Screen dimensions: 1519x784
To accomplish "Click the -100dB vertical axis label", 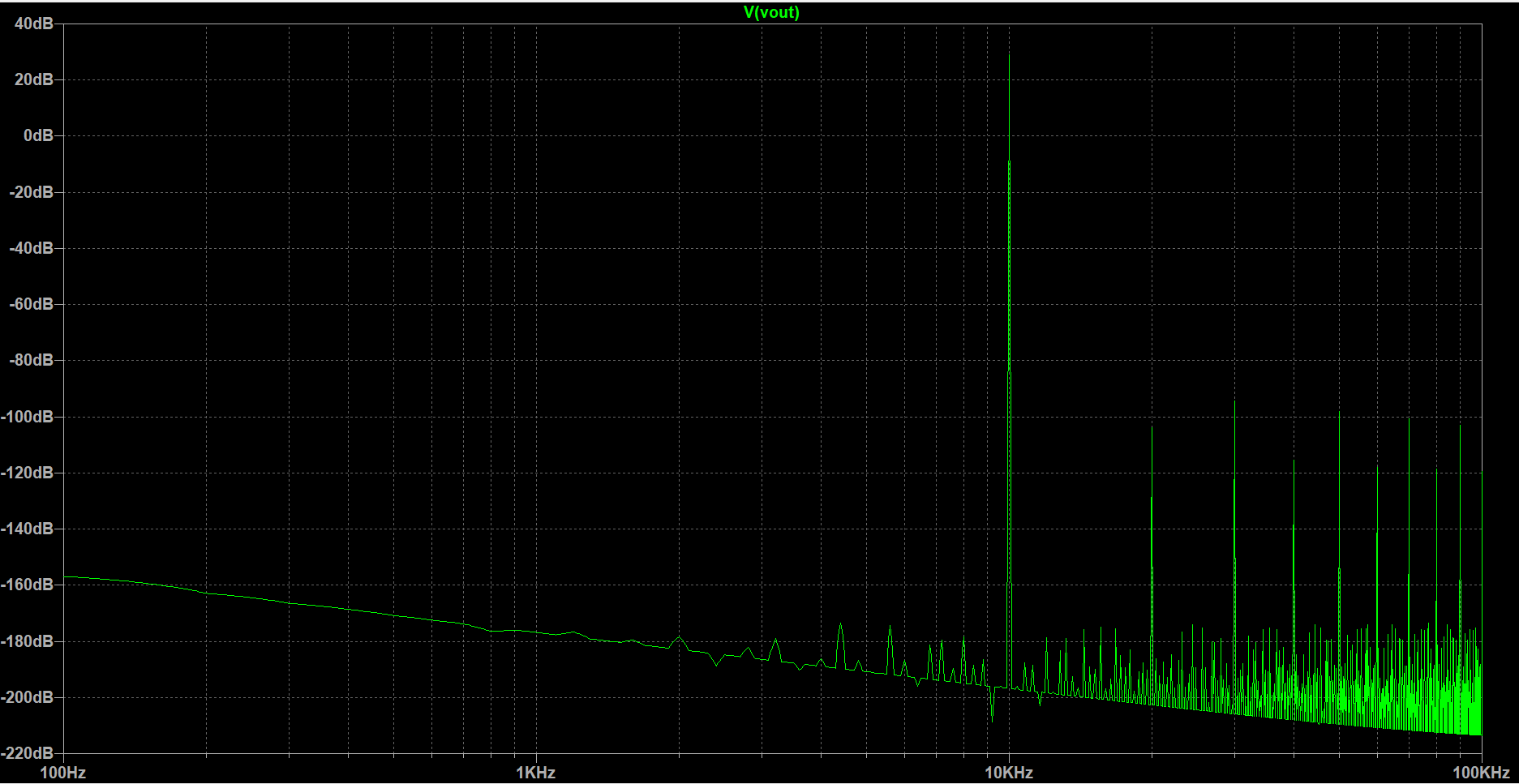I will click(28, 417).
